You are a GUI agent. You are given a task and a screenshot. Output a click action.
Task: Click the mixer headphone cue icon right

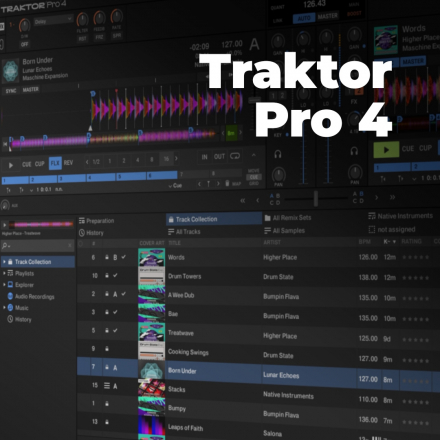click(354, 151)
